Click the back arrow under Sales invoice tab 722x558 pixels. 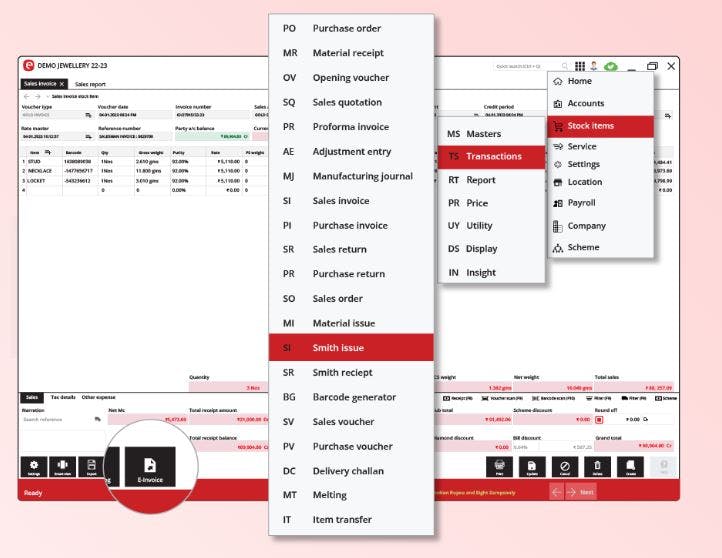pyautogui.click(x=27, y=97)
